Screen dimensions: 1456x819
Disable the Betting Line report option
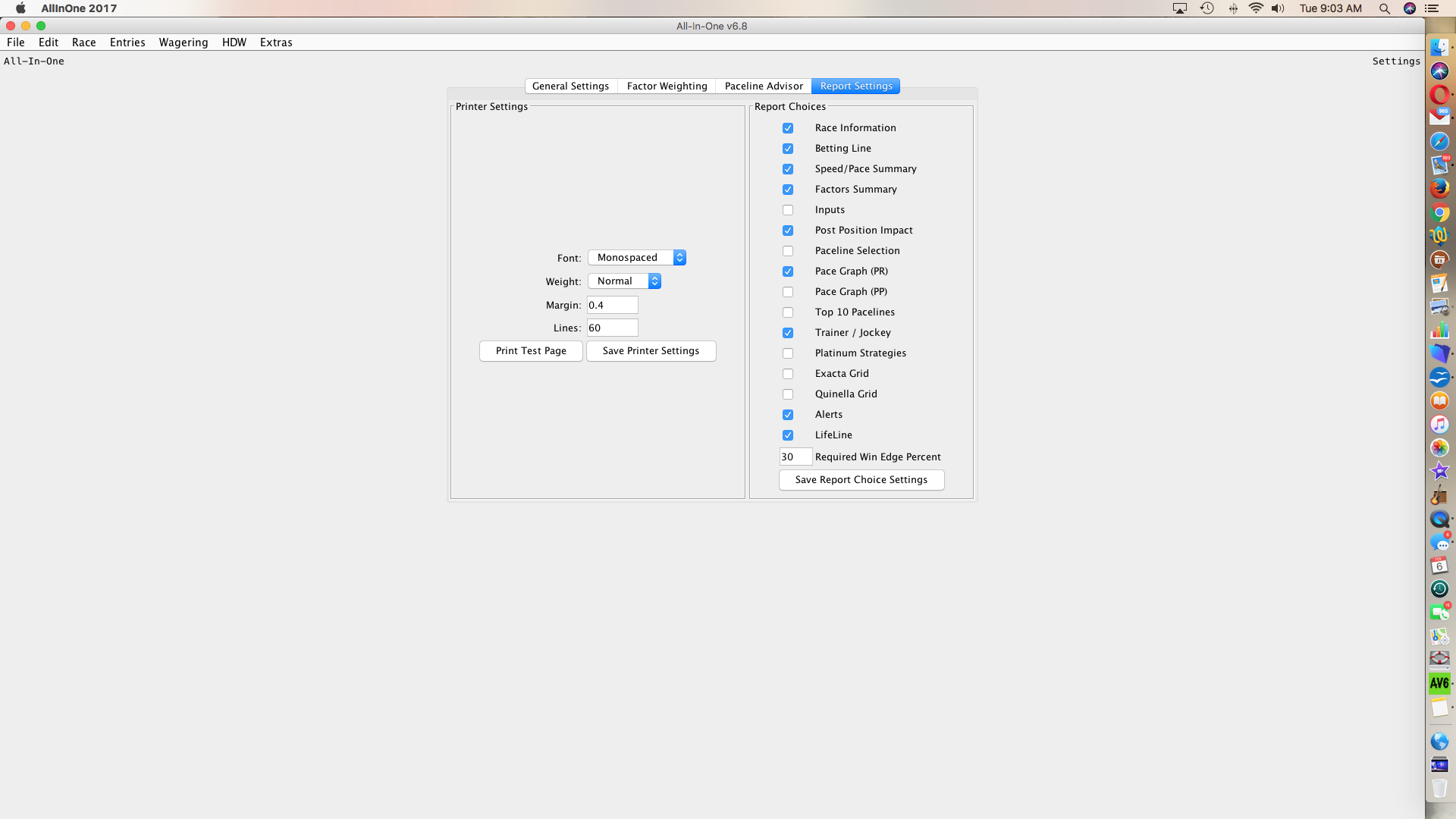click(x=788, y=149)
